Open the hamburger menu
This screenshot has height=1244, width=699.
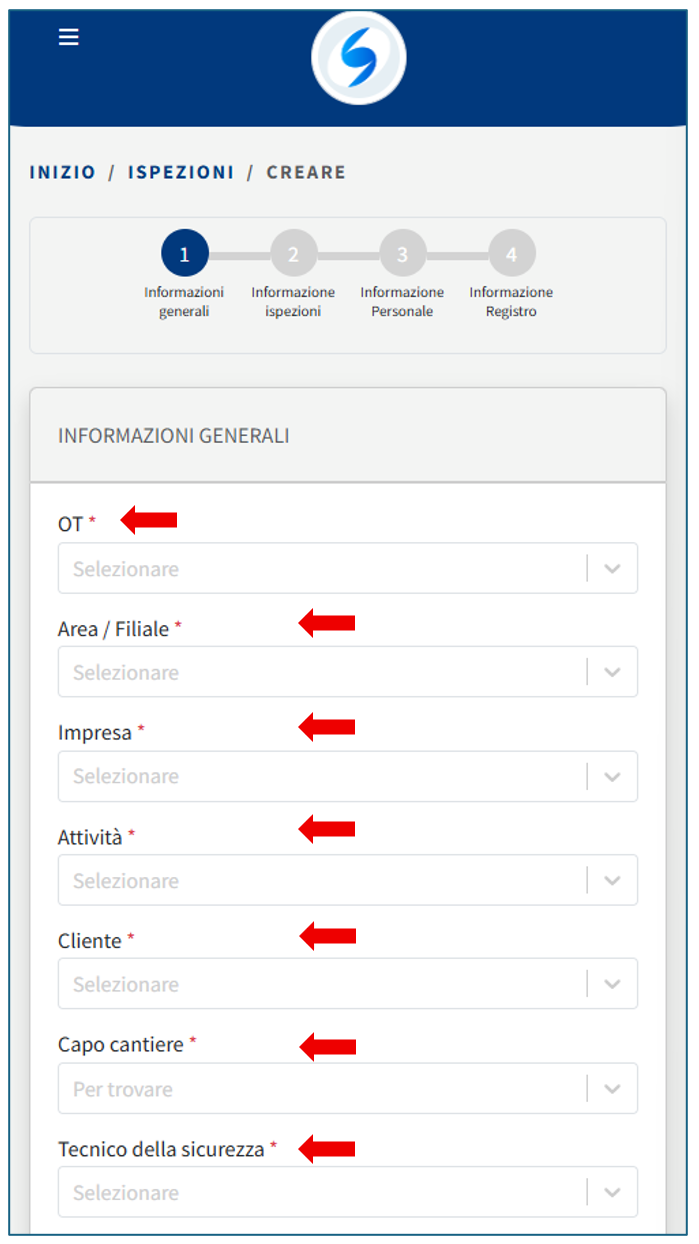(68, 37)
